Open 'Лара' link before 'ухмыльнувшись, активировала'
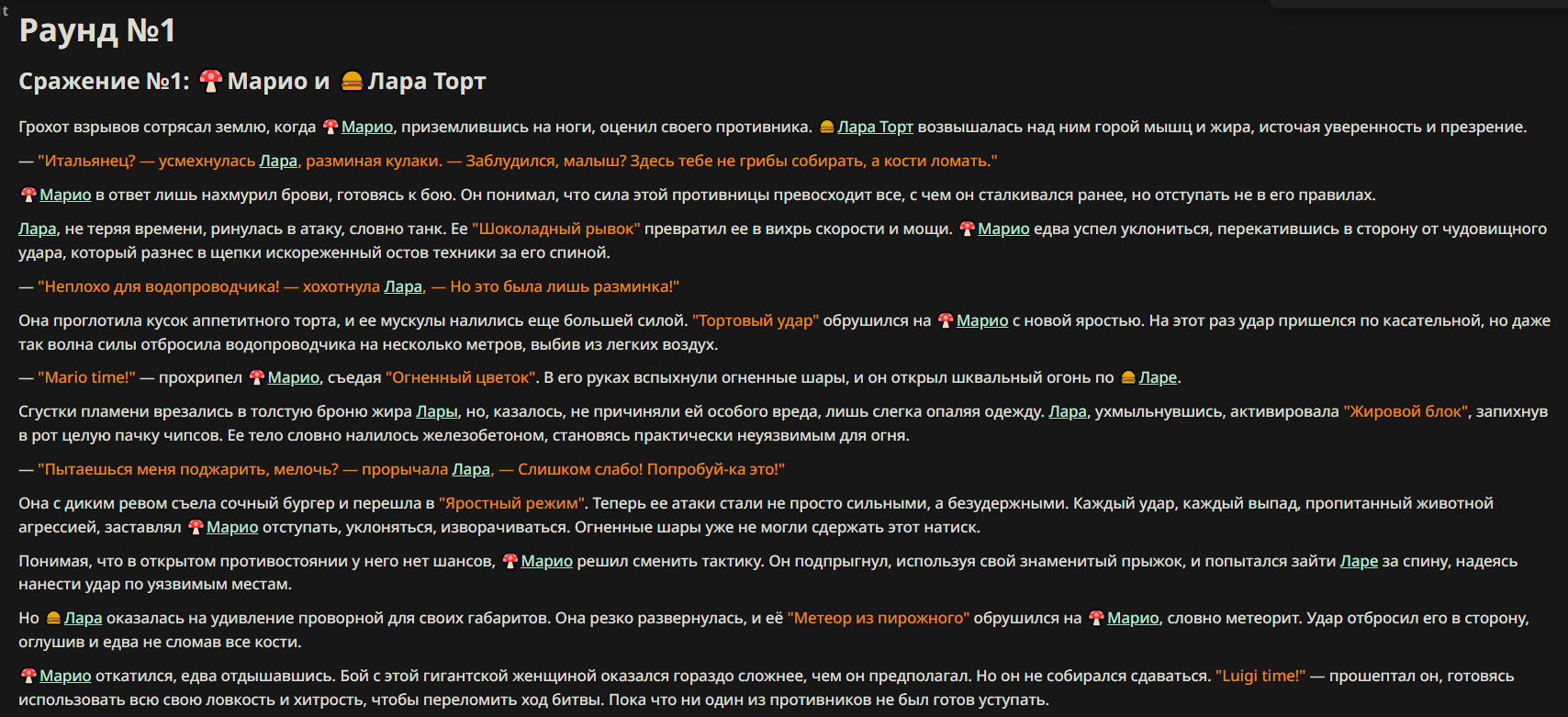This screenshot has height=717, width=1568. tap(1068, 411)
